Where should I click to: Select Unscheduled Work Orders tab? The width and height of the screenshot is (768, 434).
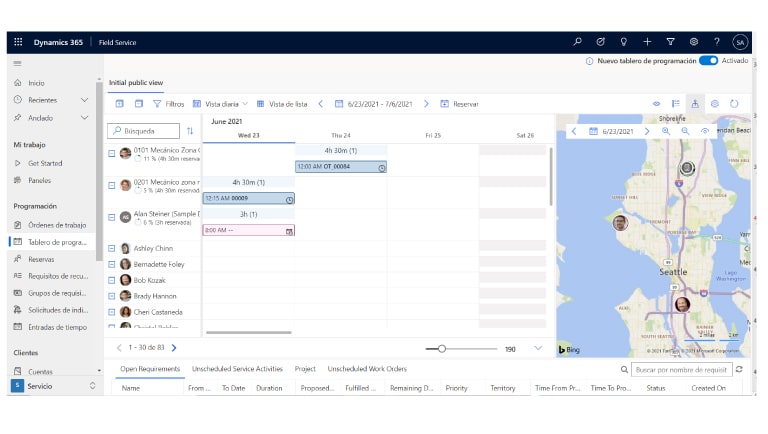367,369
